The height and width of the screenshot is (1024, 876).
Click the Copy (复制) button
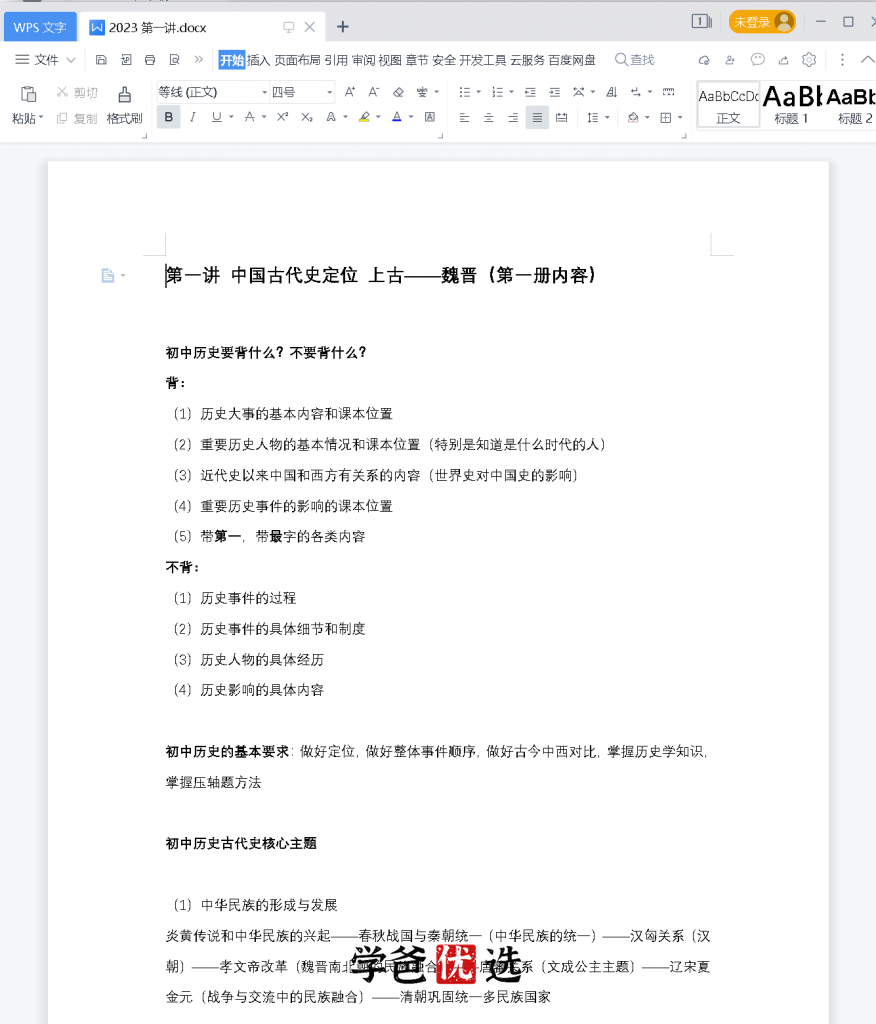(x=76, y=118)
